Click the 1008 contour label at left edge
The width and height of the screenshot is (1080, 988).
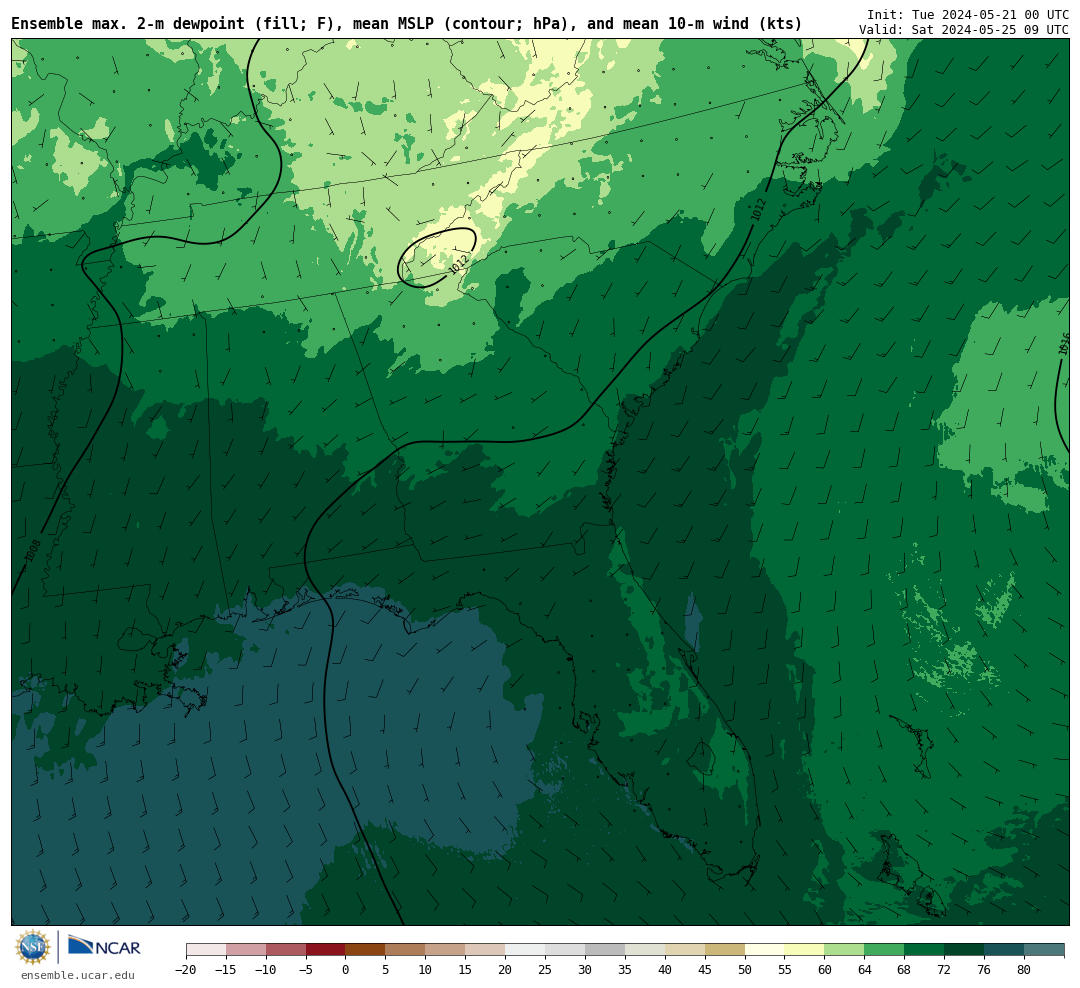coord(32,550)
